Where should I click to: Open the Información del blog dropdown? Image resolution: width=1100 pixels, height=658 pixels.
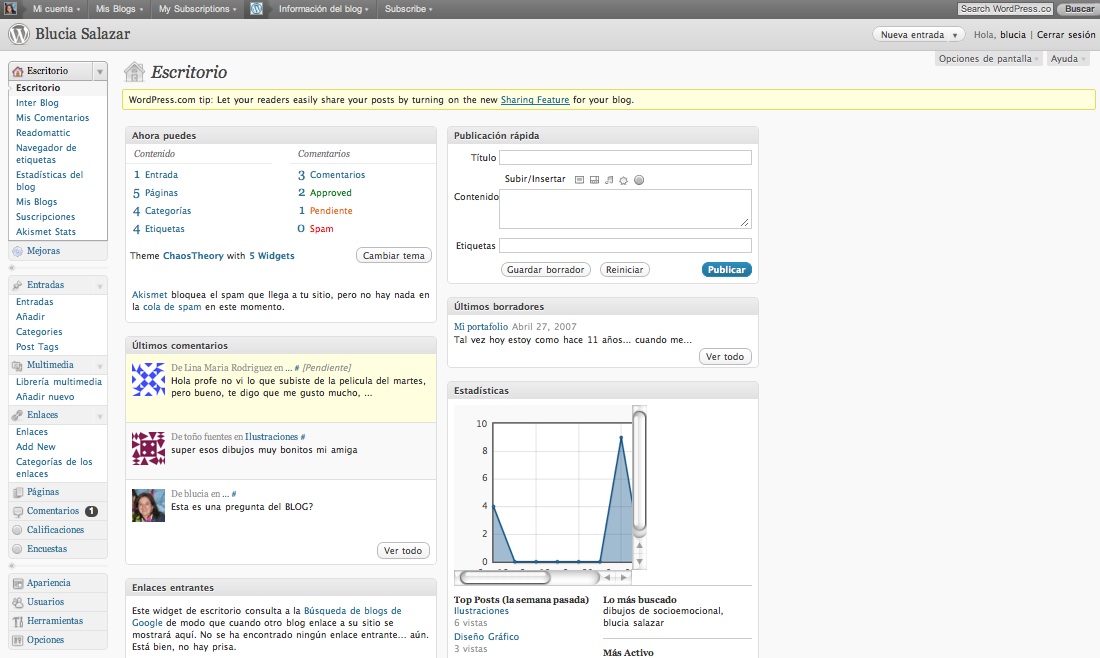coord(323,9)
